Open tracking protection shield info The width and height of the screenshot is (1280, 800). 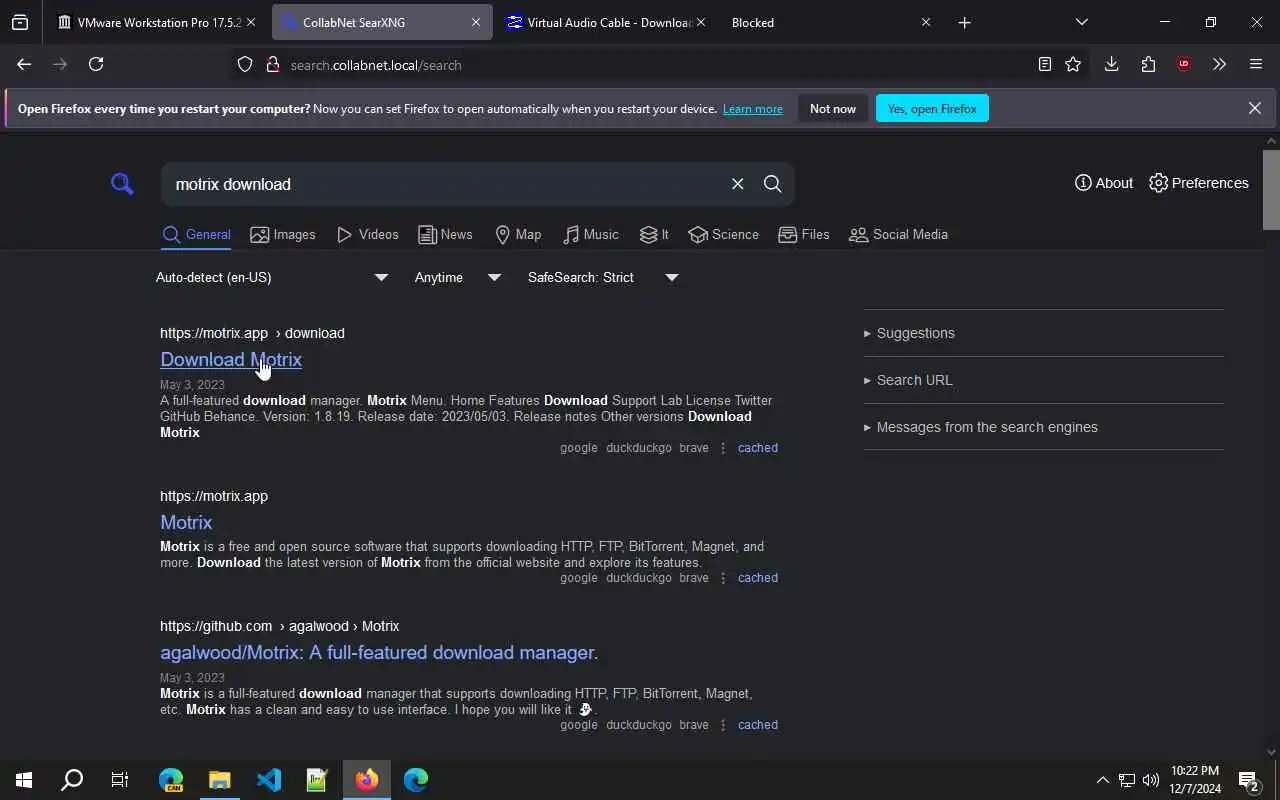coord(245,65)
